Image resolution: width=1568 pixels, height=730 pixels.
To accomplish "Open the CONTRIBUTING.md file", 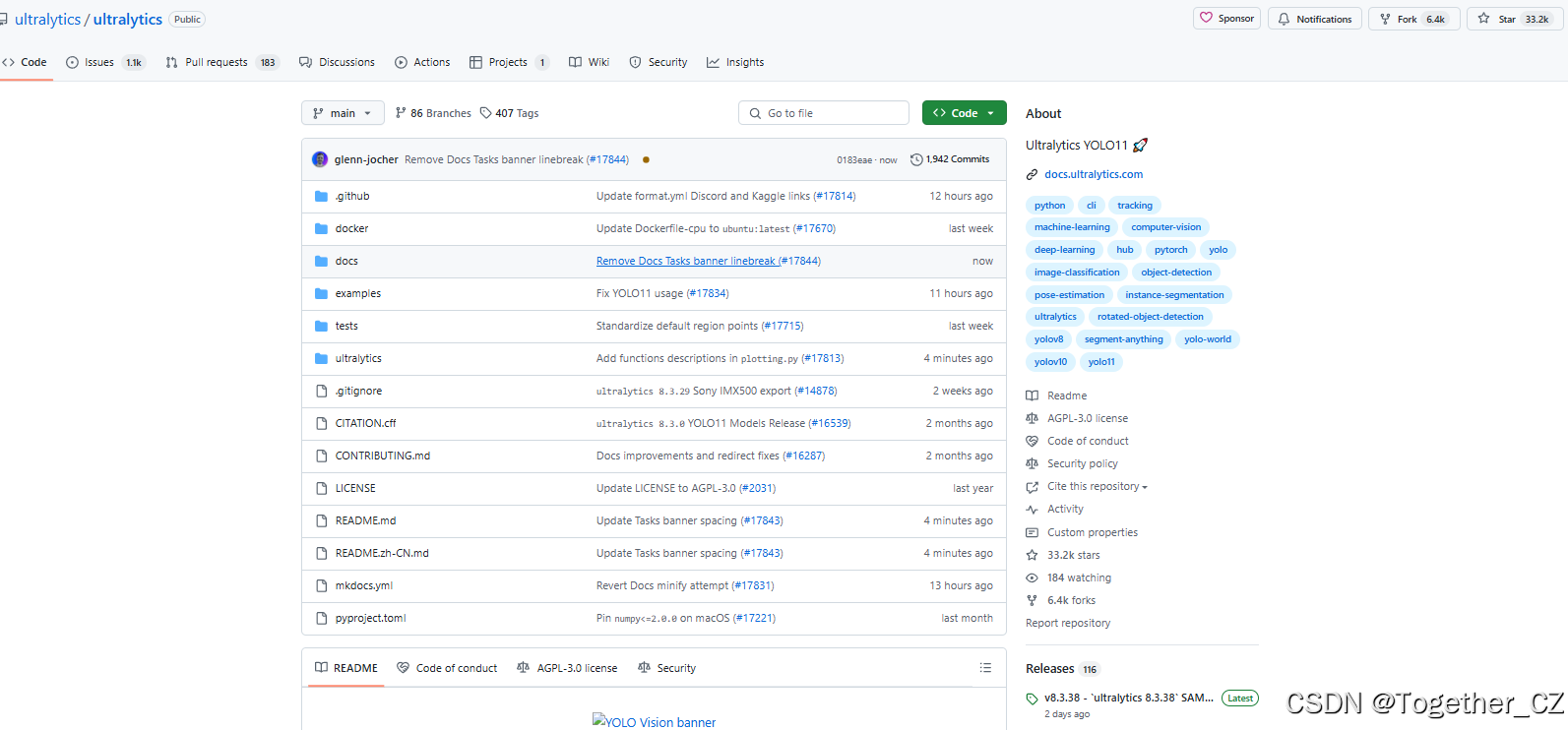I will pyautogui.click(x=383, y=456).
